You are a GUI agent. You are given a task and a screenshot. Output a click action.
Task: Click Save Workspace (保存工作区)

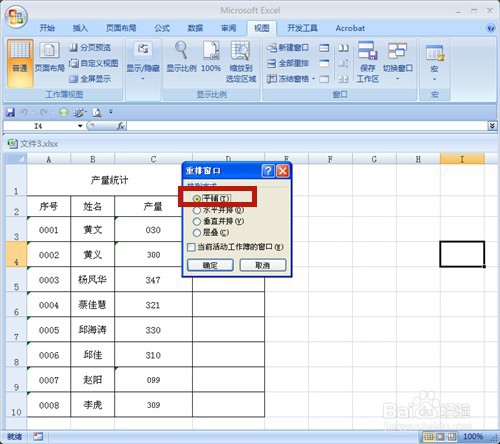click(x=367, y=62)
